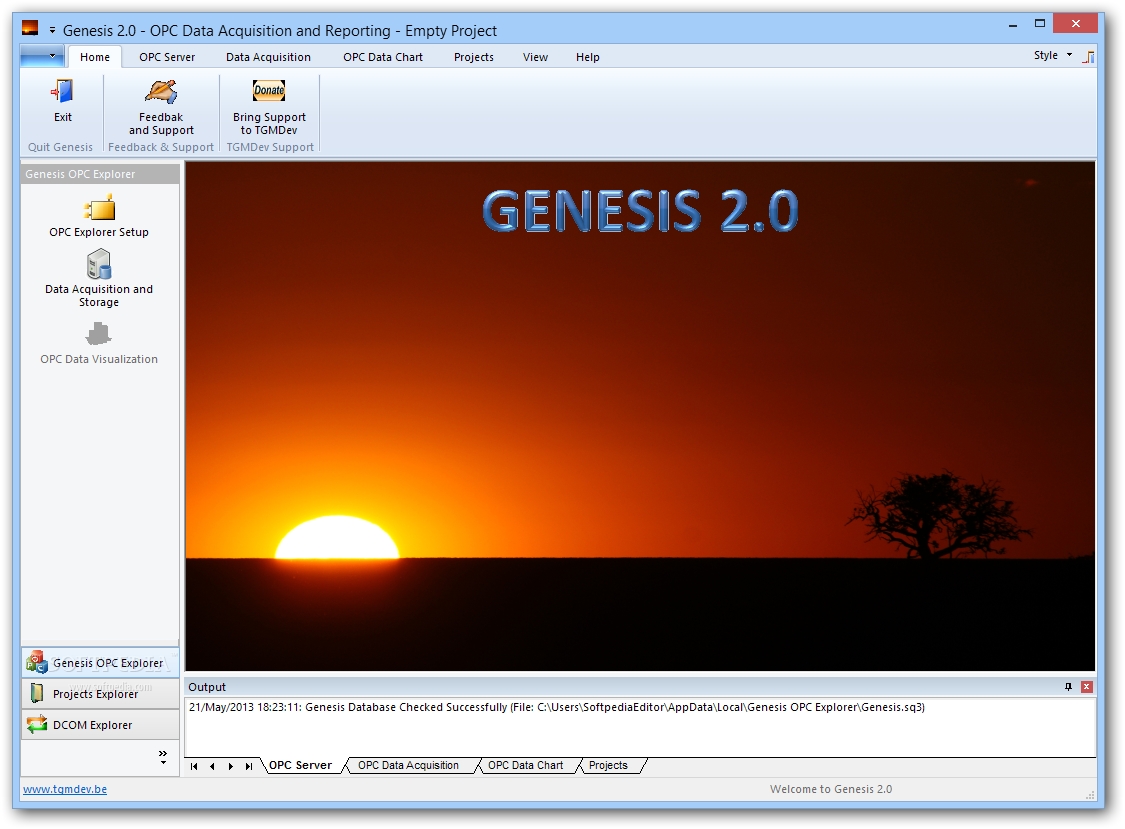Image resolution: width=1125 pixels, height=829 pixels.
Task: Switch to the Home ribbon tab
Action: pos(95,57)
